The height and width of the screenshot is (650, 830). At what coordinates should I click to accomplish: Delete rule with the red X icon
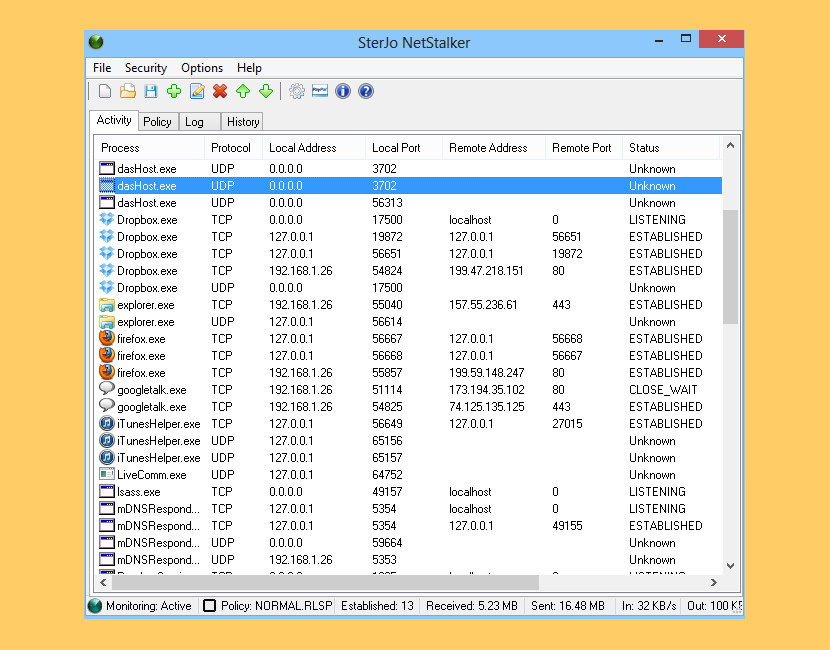click(x=220, y=92)
